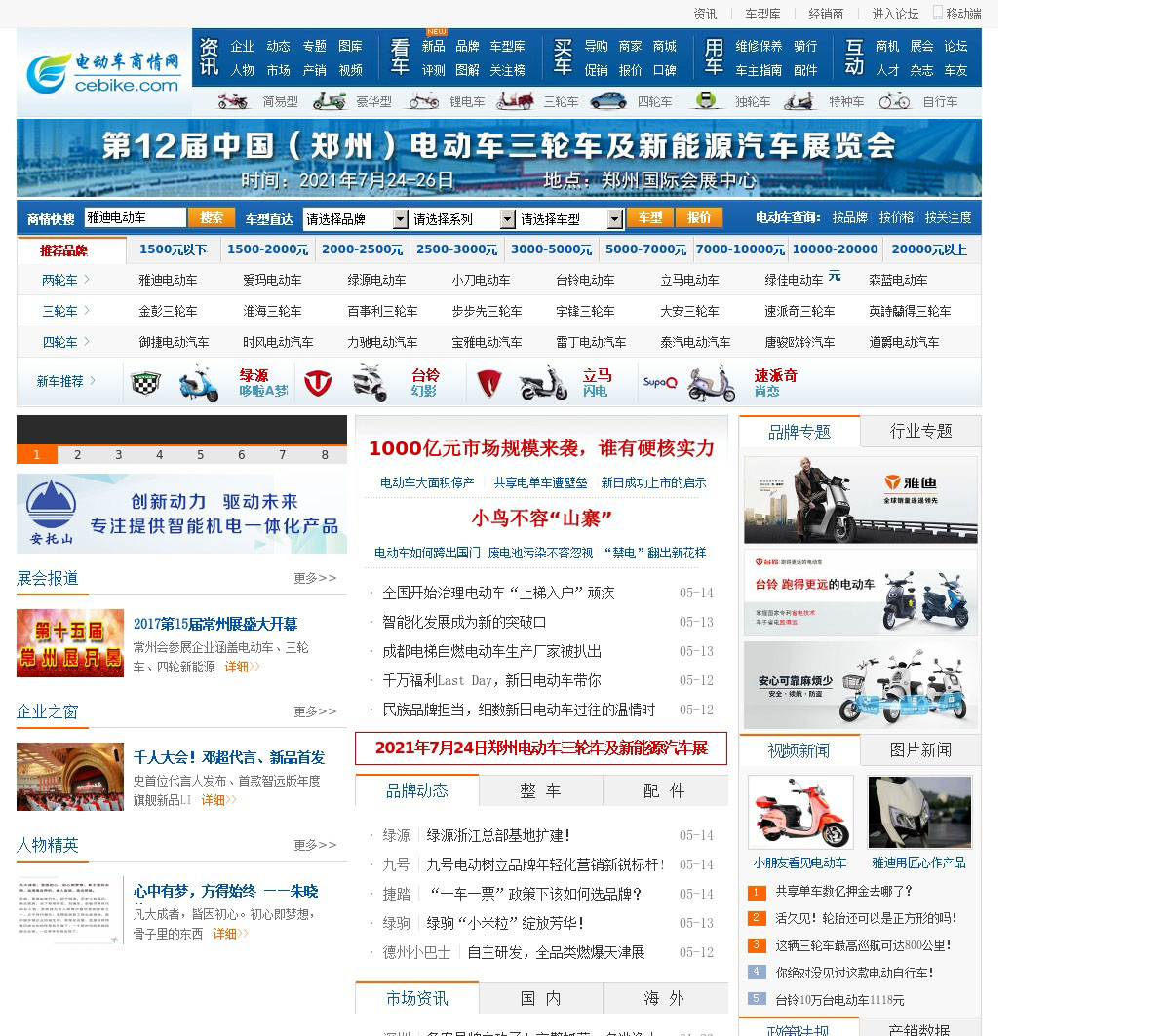Switch to the 国内 tab
The image size is (1170, 1036).
click(541, 998)
